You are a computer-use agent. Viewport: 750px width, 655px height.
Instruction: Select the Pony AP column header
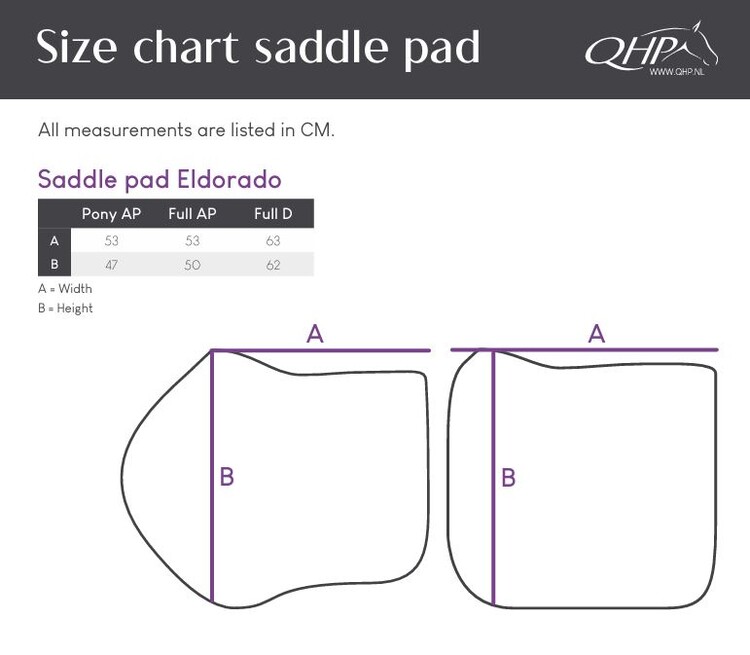pos(111,213)
